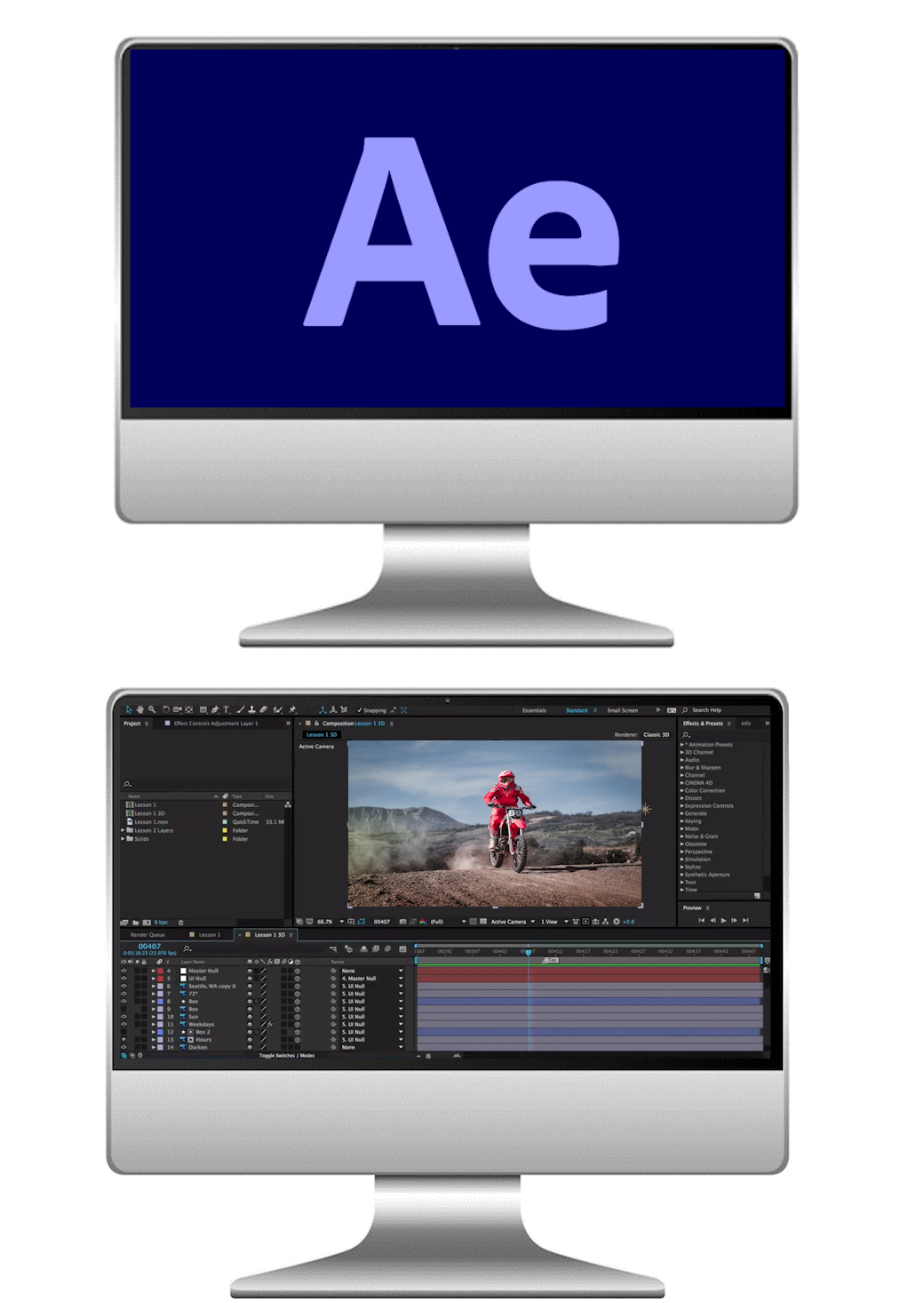Switch to the Lesson 1 timeline tab
The width and height of the screenshot is (924, 1303).
pos(209,935)
